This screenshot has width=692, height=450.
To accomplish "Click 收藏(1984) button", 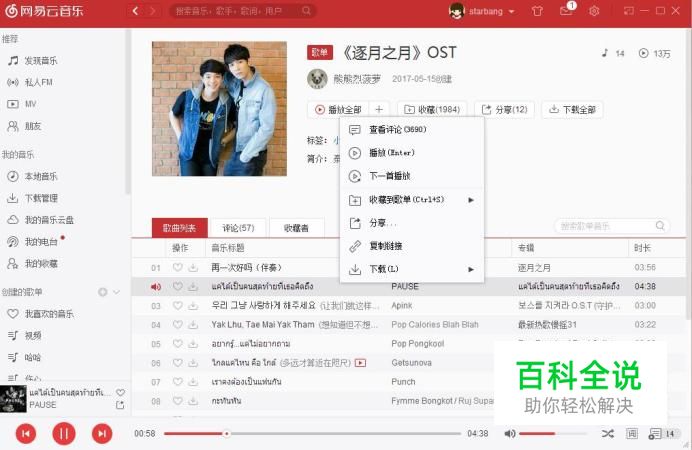I will pos(432,109).
